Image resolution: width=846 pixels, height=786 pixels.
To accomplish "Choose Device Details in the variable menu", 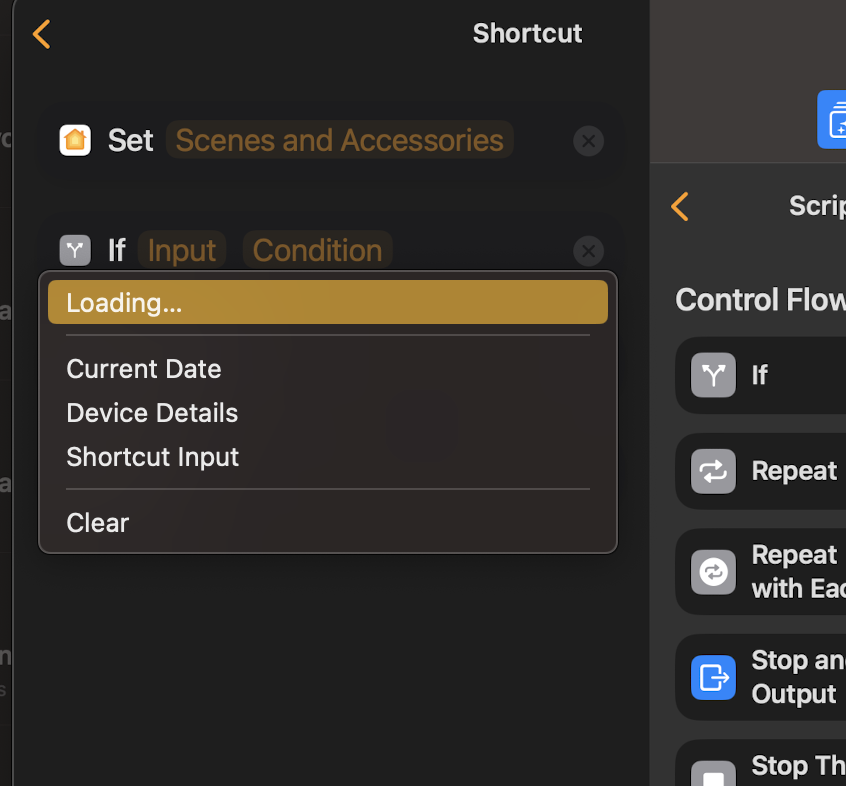I will (x=152, y=413).
